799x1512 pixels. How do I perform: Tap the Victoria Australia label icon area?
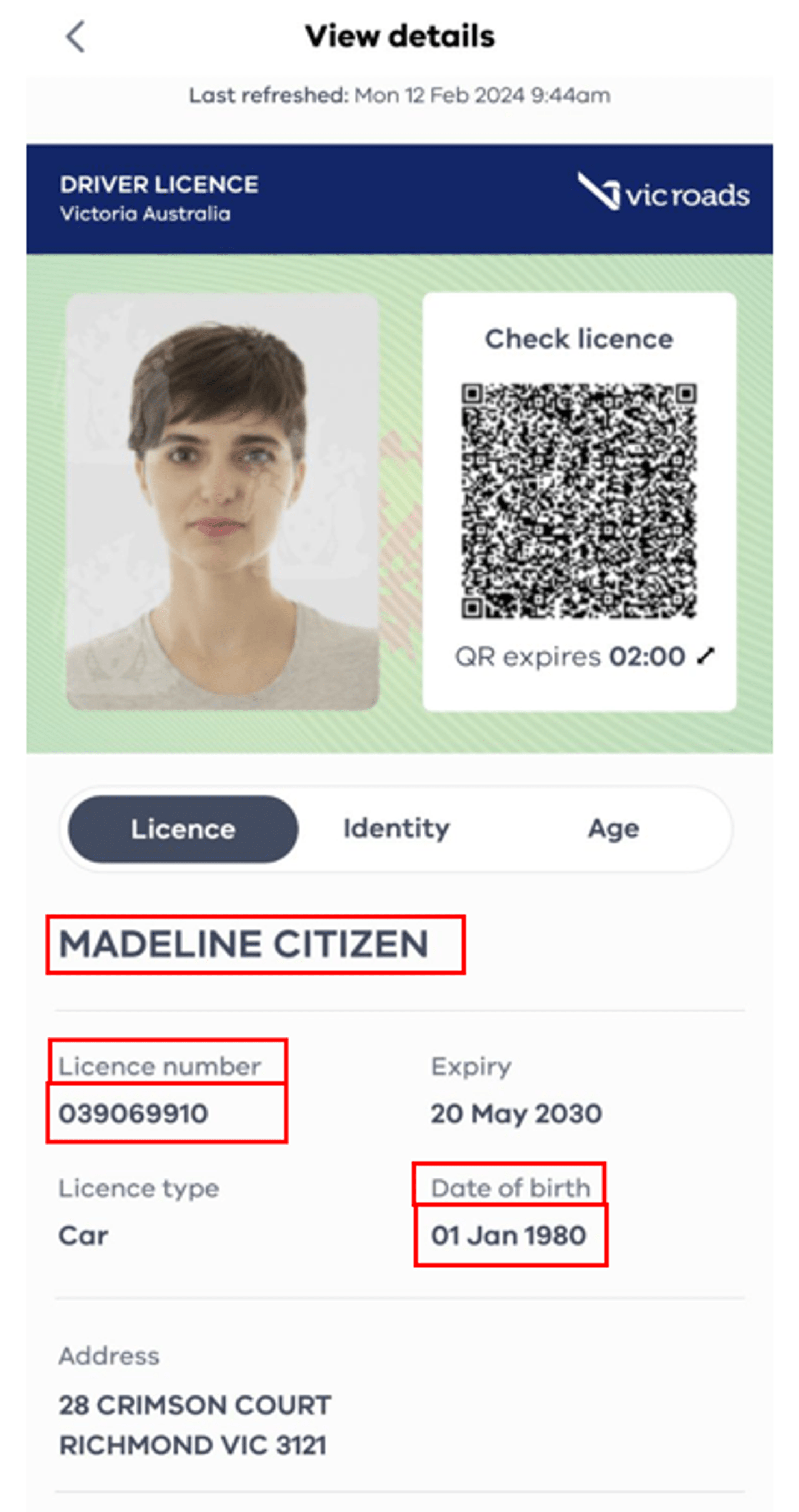tap(145, 214)
